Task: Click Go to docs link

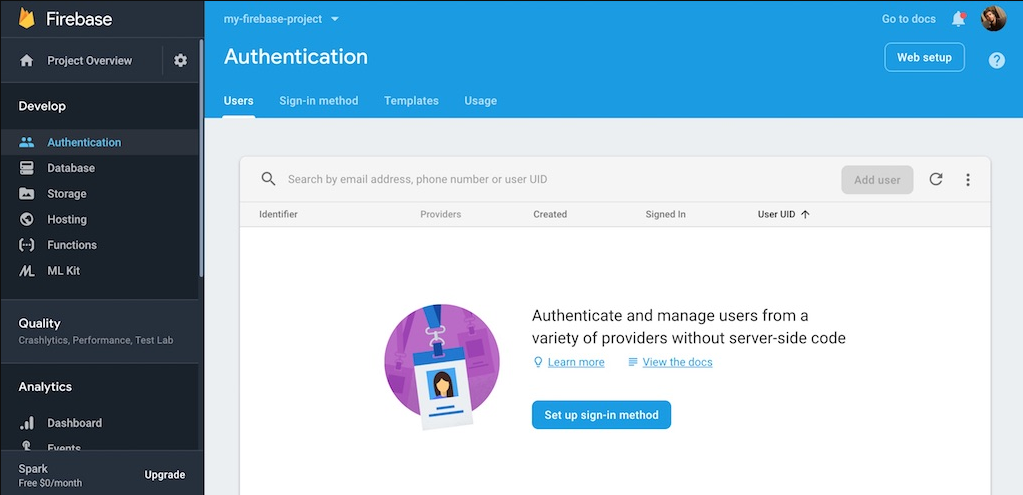Action: [908, 19]
